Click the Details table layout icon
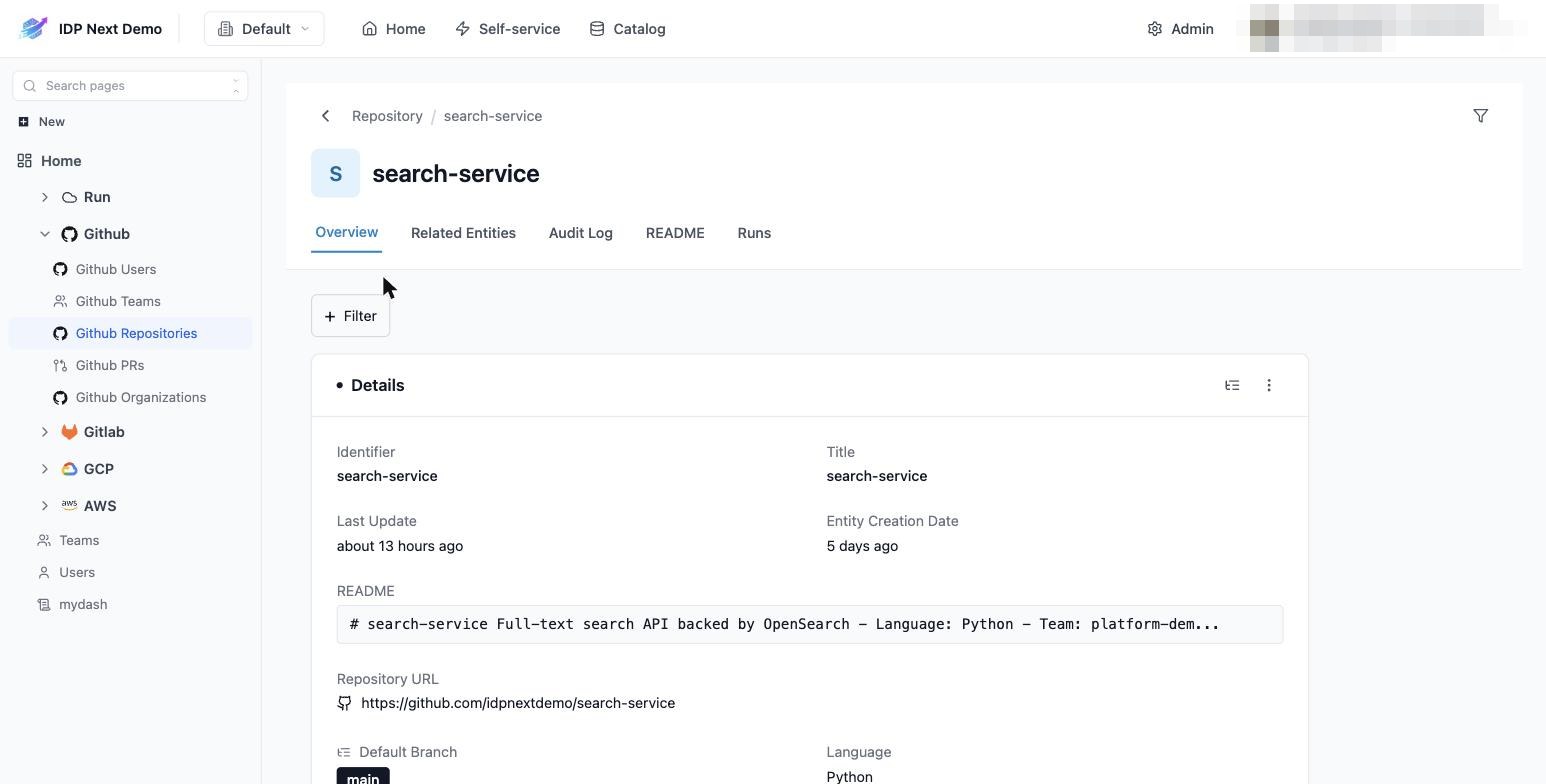Viewport: 1546px width, 784px height. tap(1232, 385)
